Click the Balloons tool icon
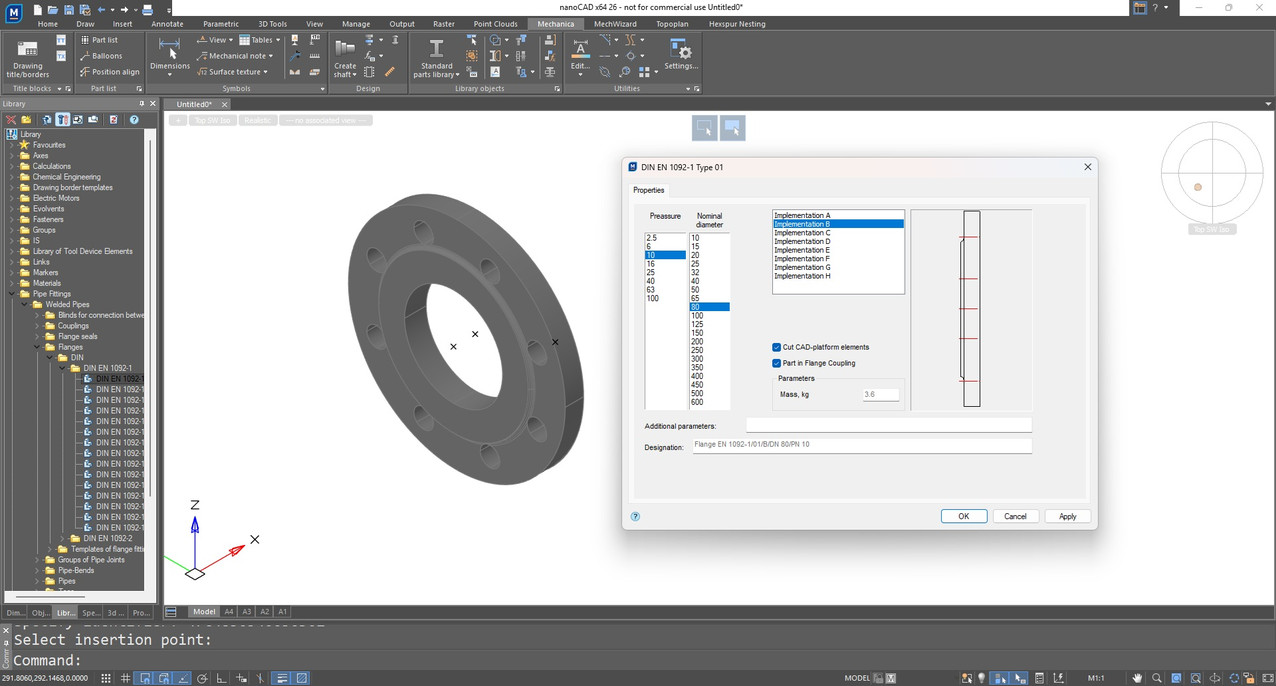This screenshot has height=686, width=1276. (85, 56)
